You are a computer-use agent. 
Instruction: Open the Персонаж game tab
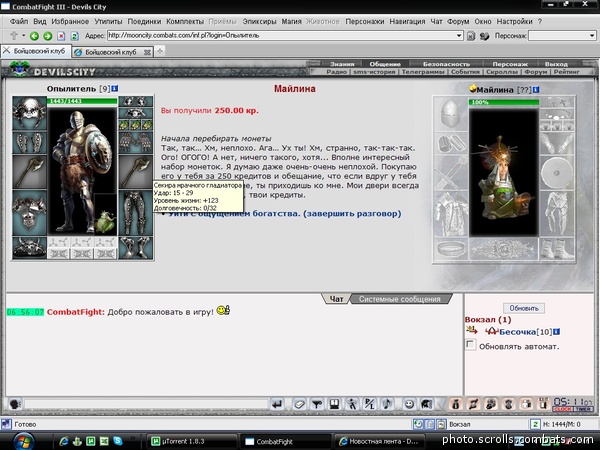[510, 64]
